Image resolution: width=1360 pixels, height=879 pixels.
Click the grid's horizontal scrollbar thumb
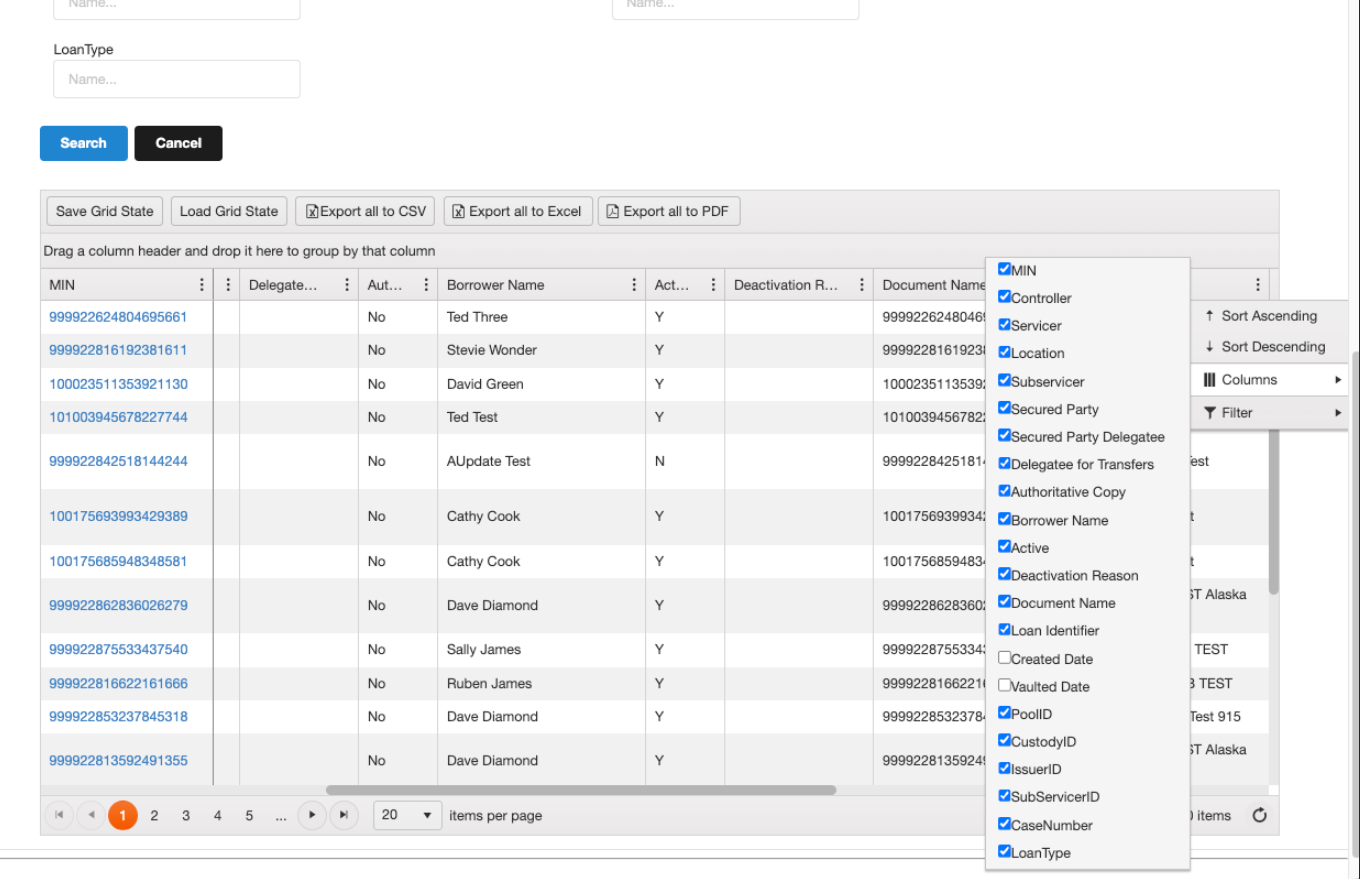(x=581, y=790)
